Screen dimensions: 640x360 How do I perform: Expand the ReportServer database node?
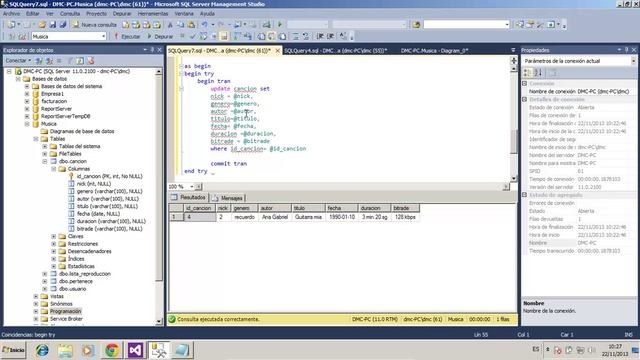pyautogui.click(x=27, y=109)
